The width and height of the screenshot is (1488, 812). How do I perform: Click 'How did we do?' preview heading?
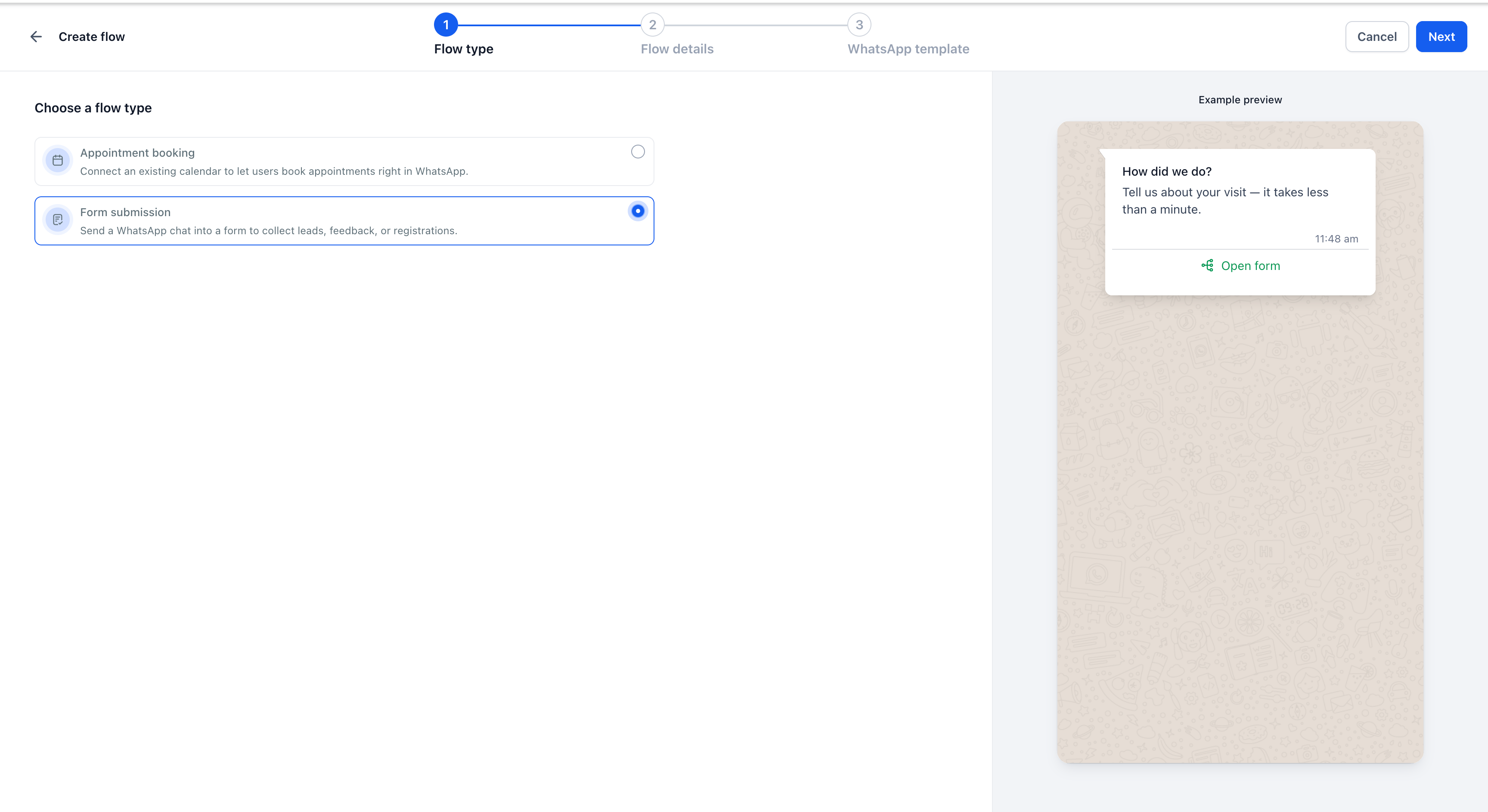[1167, 171]
